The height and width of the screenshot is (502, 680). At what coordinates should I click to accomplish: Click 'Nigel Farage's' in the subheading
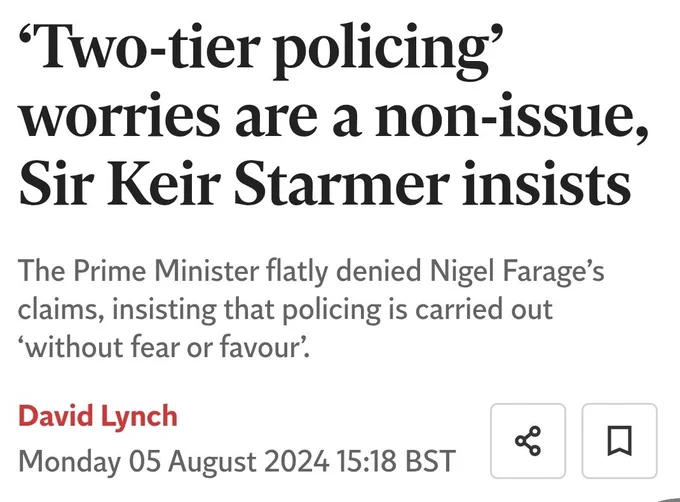click(x=517, y=272)
